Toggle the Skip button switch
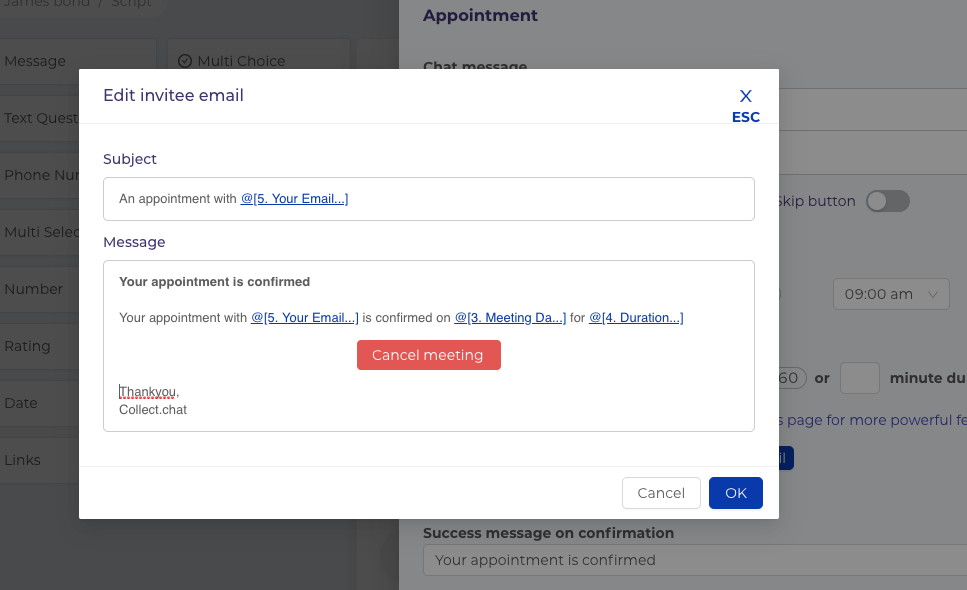 point(887,201)
